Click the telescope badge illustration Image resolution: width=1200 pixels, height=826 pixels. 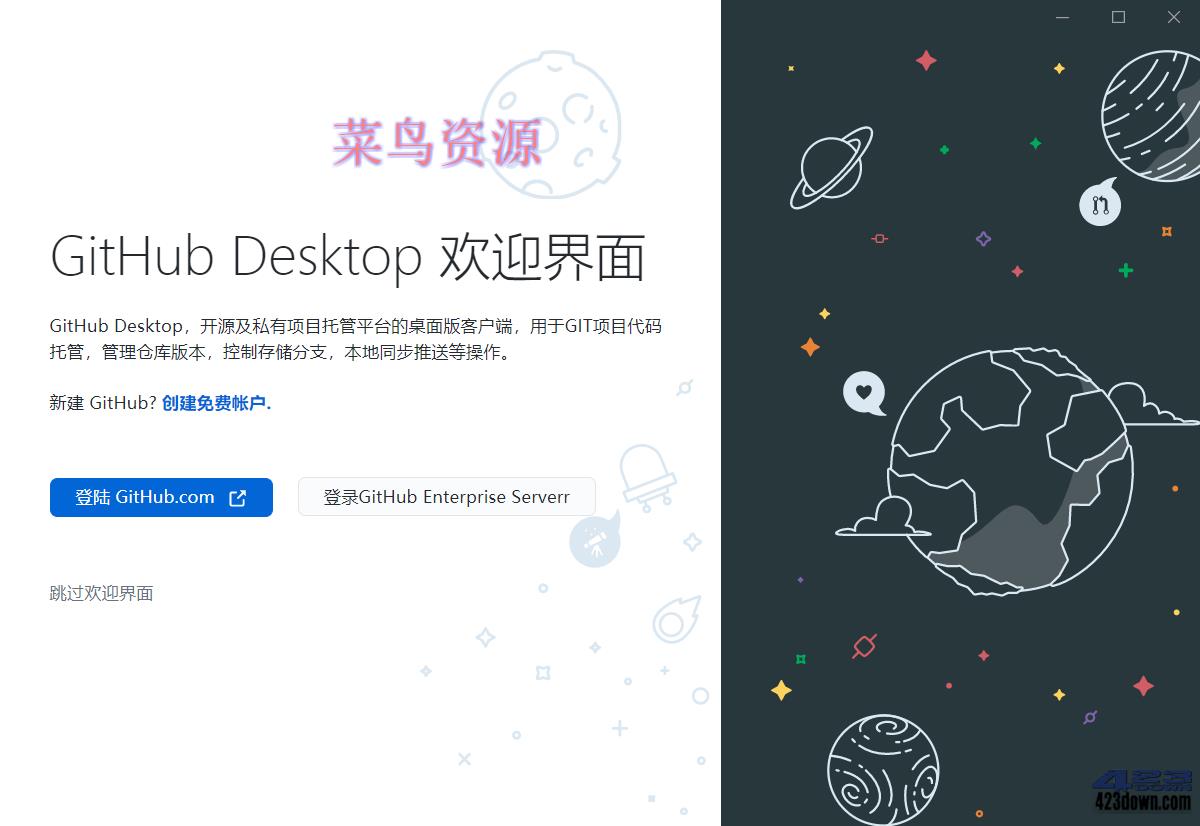pyautogui.click(x=596, y=540)
